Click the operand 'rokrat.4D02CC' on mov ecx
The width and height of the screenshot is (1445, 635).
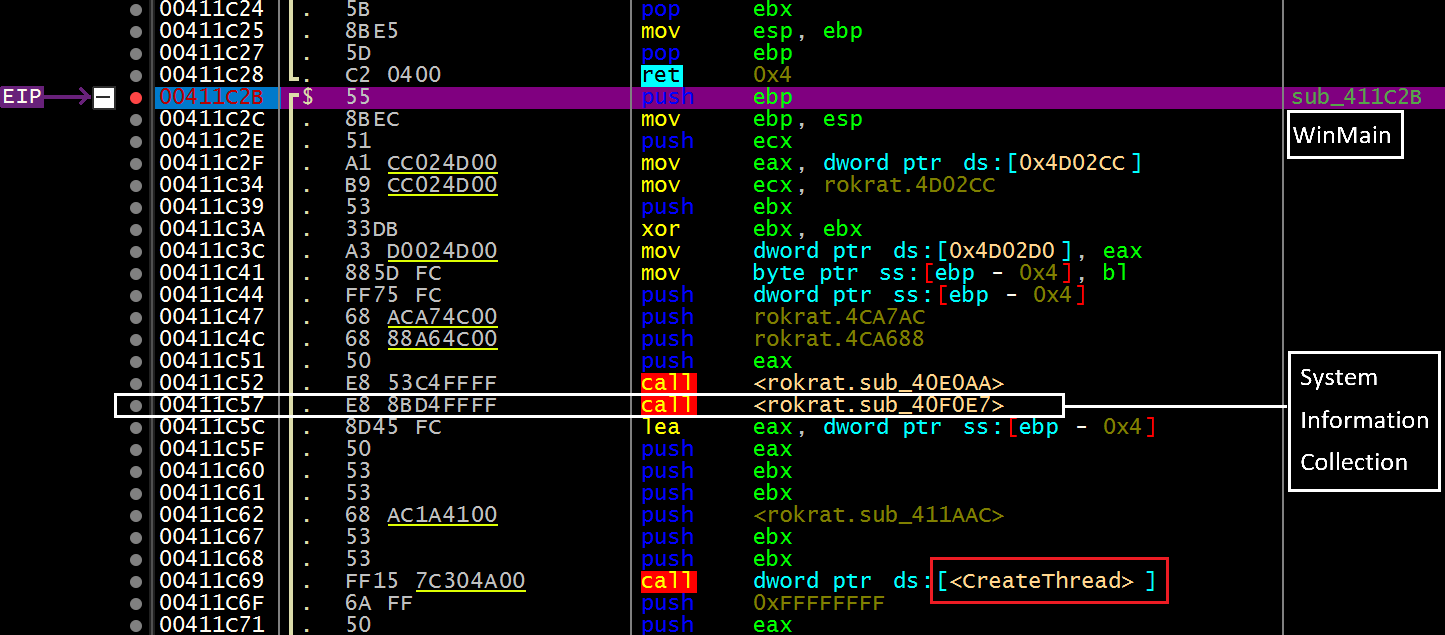coord(909,185)
